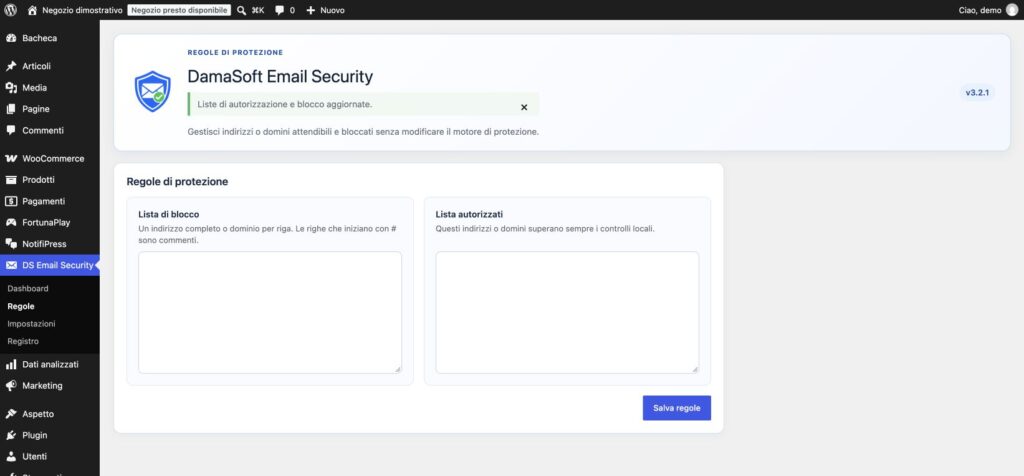Image resolution: width=1024 pixels, height=476 pixels.
Task: Click the Plugin plug icon
Action: (11, 435)
